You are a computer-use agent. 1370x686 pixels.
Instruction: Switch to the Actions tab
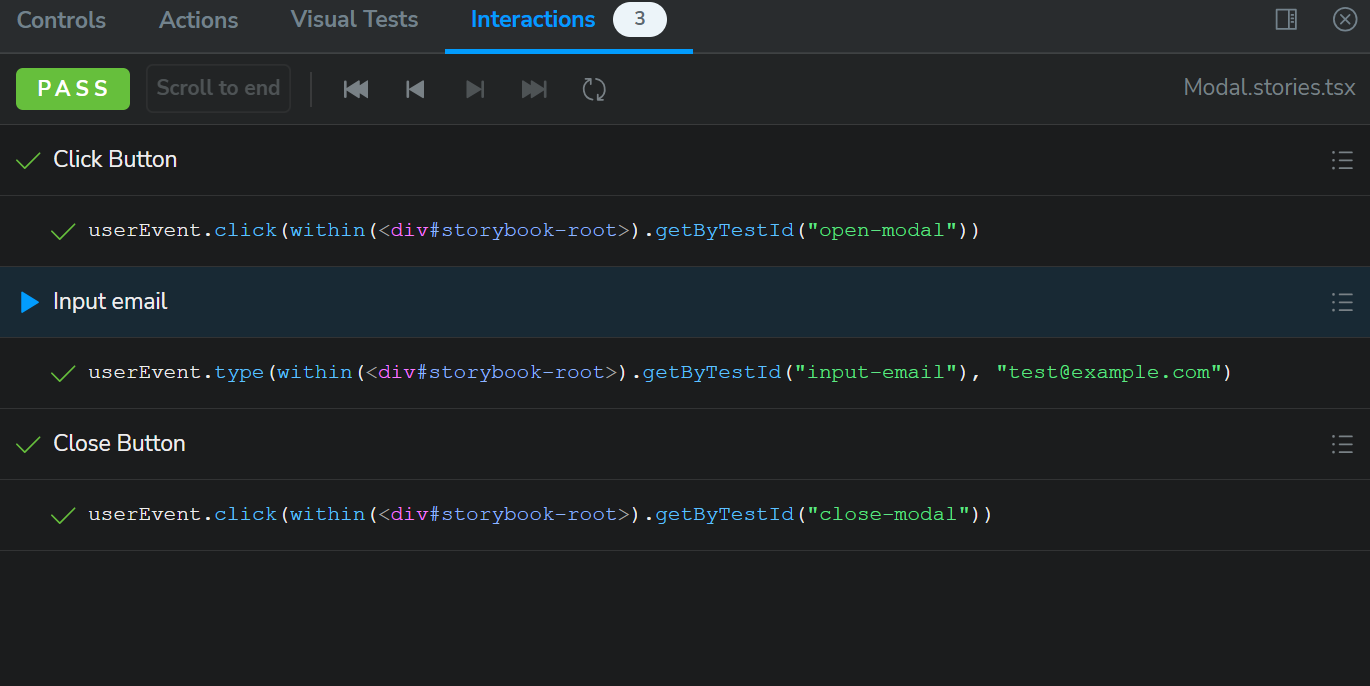point(199,20)
